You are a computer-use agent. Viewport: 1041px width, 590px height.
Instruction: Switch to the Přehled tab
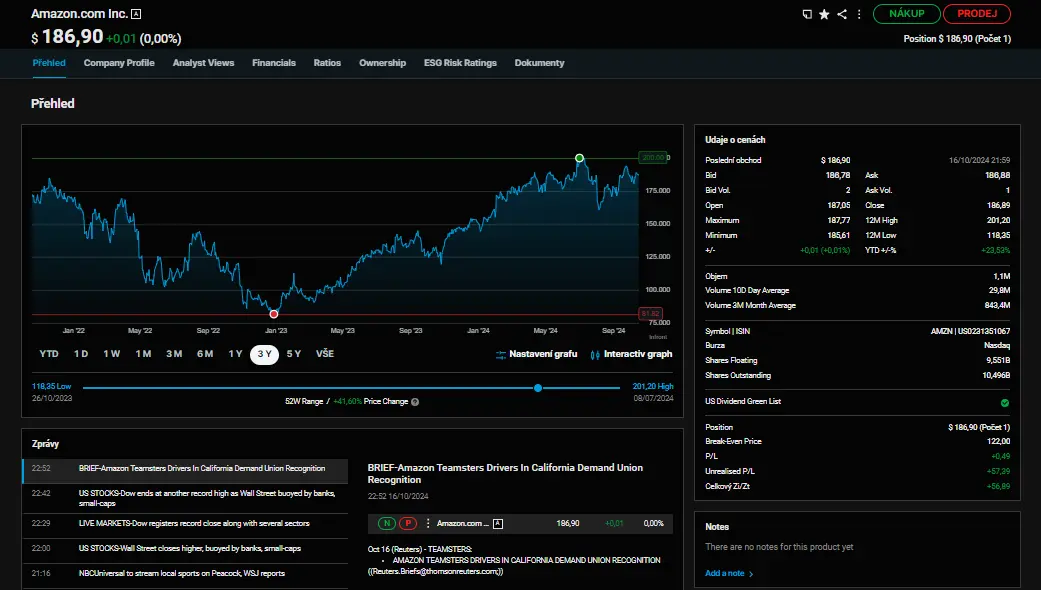pyautogui.click(x=49, y=62)
